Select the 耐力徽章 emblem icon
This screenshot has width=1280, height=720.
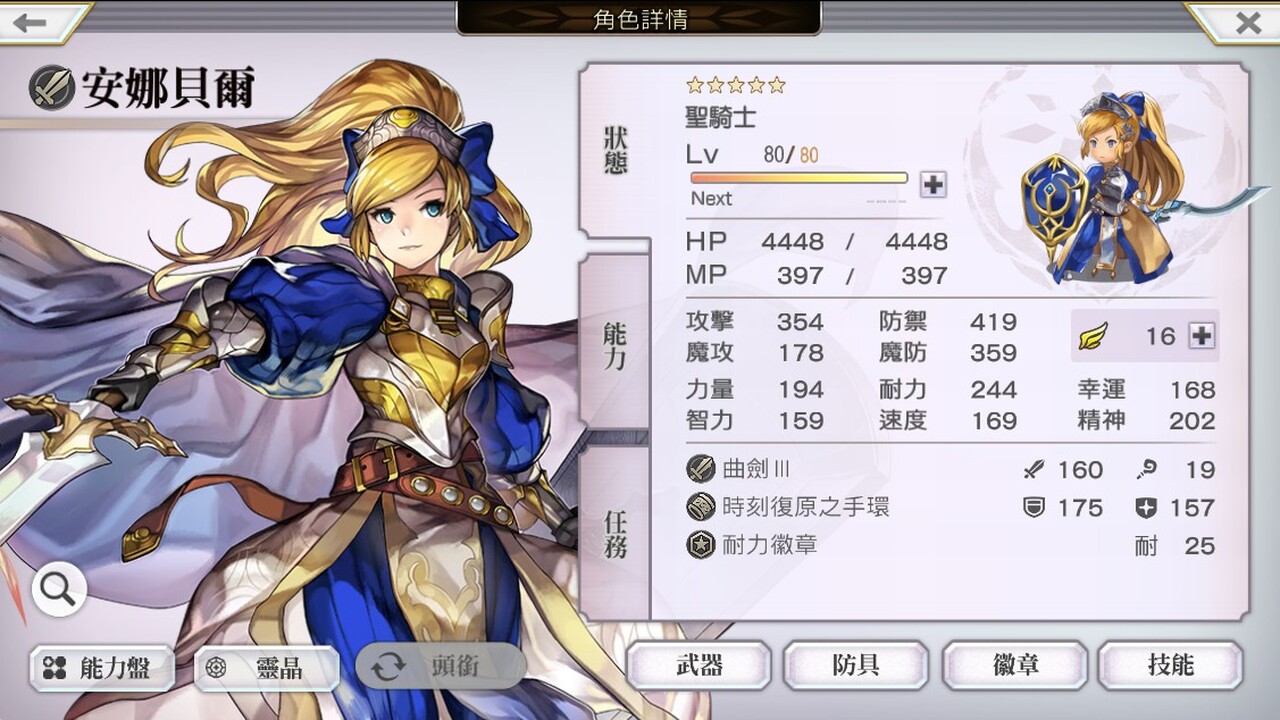point(701,545)
